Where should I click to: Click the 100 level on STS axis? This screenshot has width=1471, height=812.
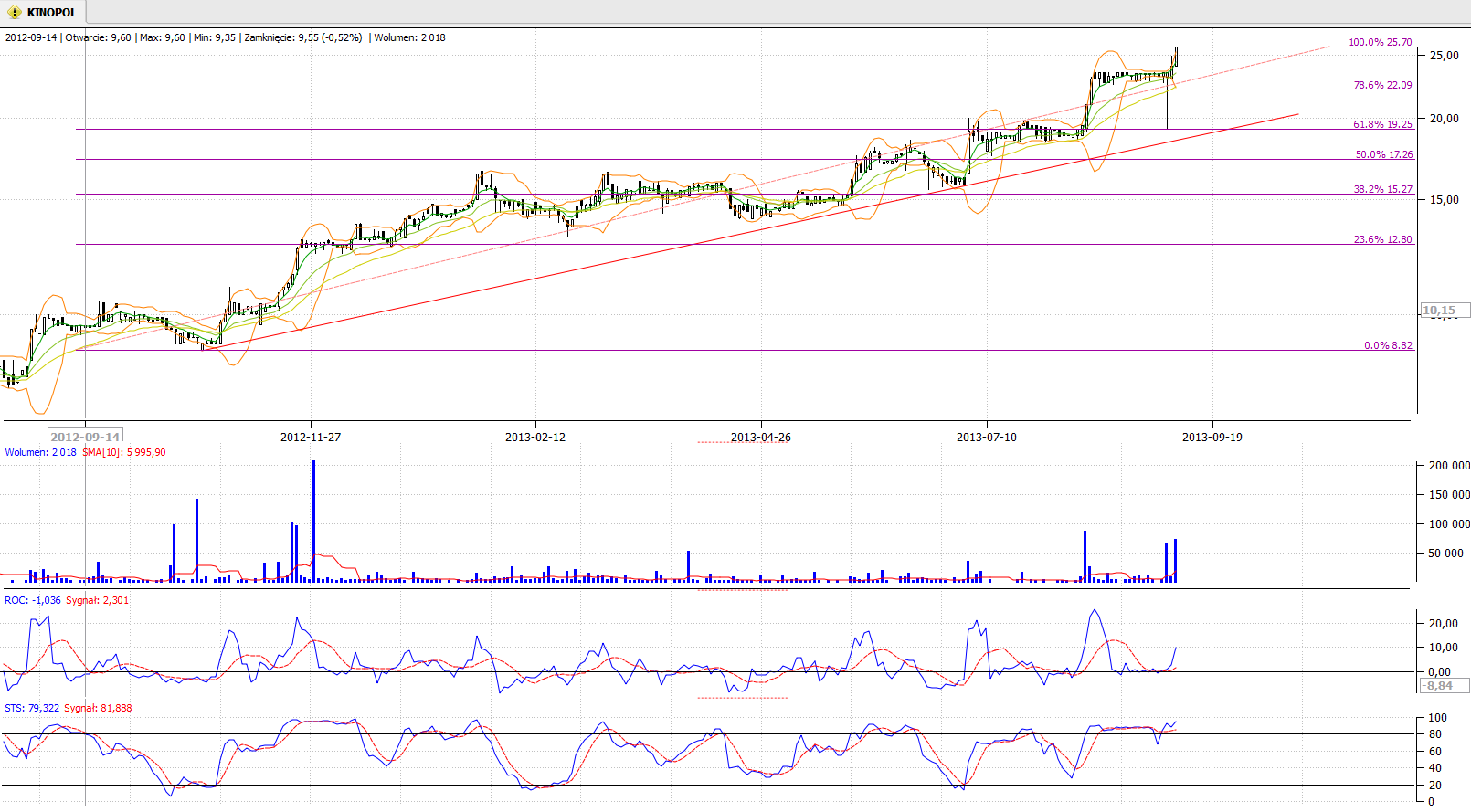click(x=1438, y=718)
